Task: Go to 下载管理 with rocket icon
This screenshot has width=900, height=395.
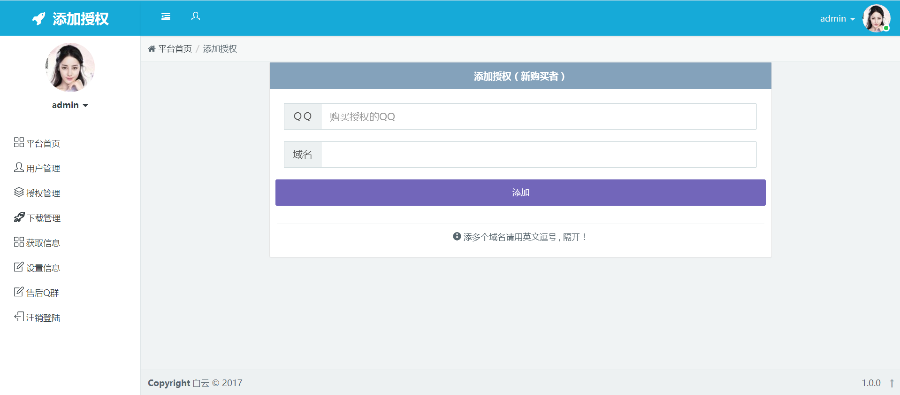Action: (x=37, y=218)
